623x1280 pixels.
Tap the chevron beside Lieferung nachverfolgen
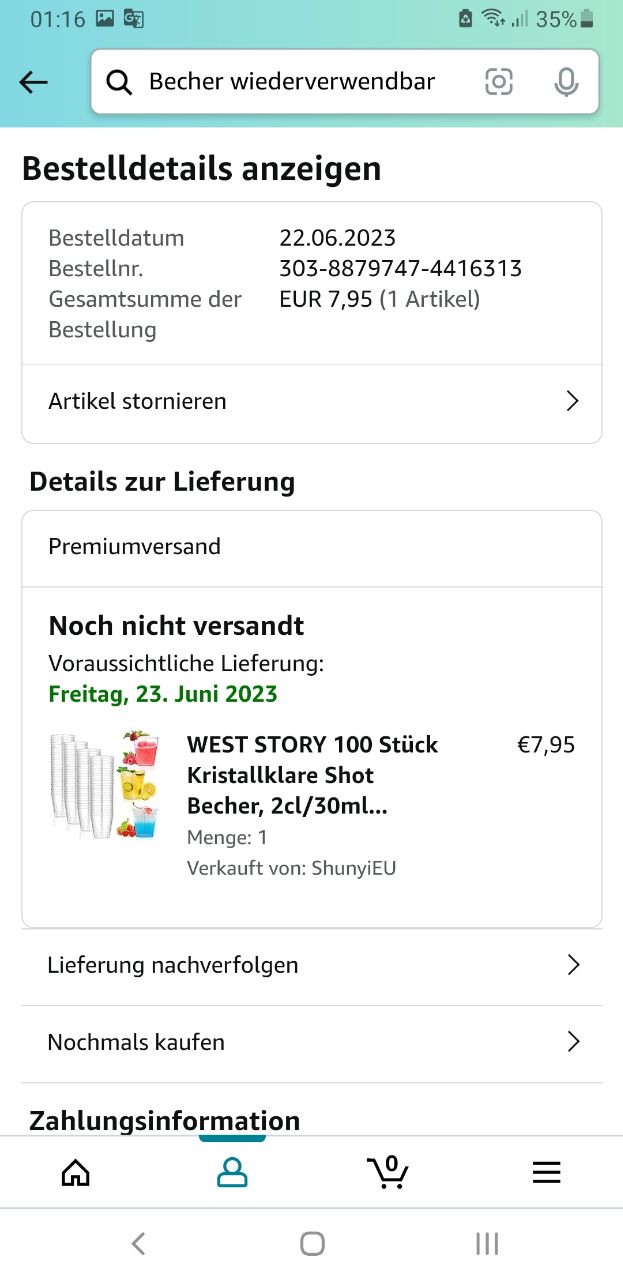pos(573,965)
